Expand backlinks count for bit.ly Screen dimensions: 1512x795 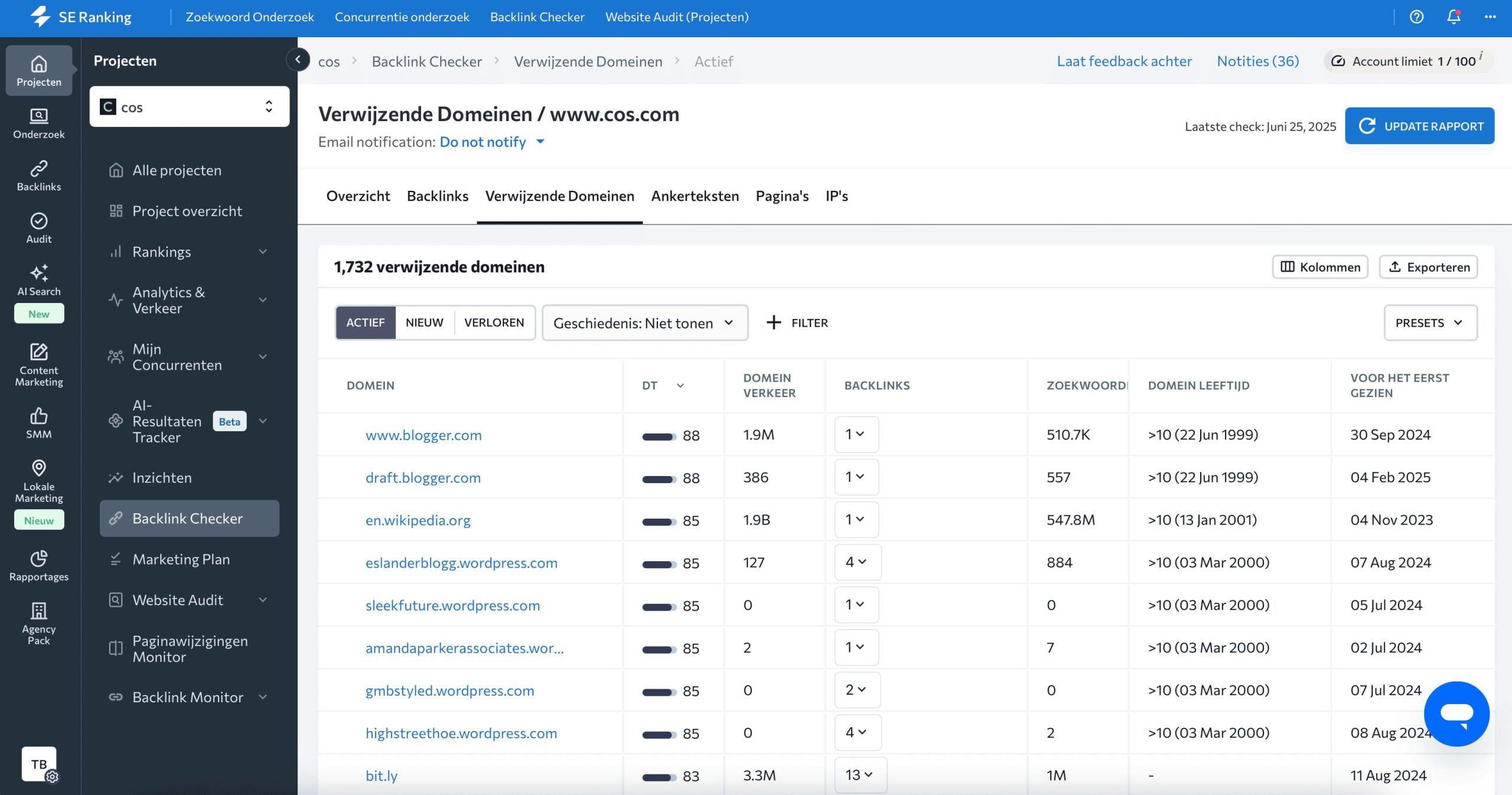pyautogui.click(x=861, y=774)
